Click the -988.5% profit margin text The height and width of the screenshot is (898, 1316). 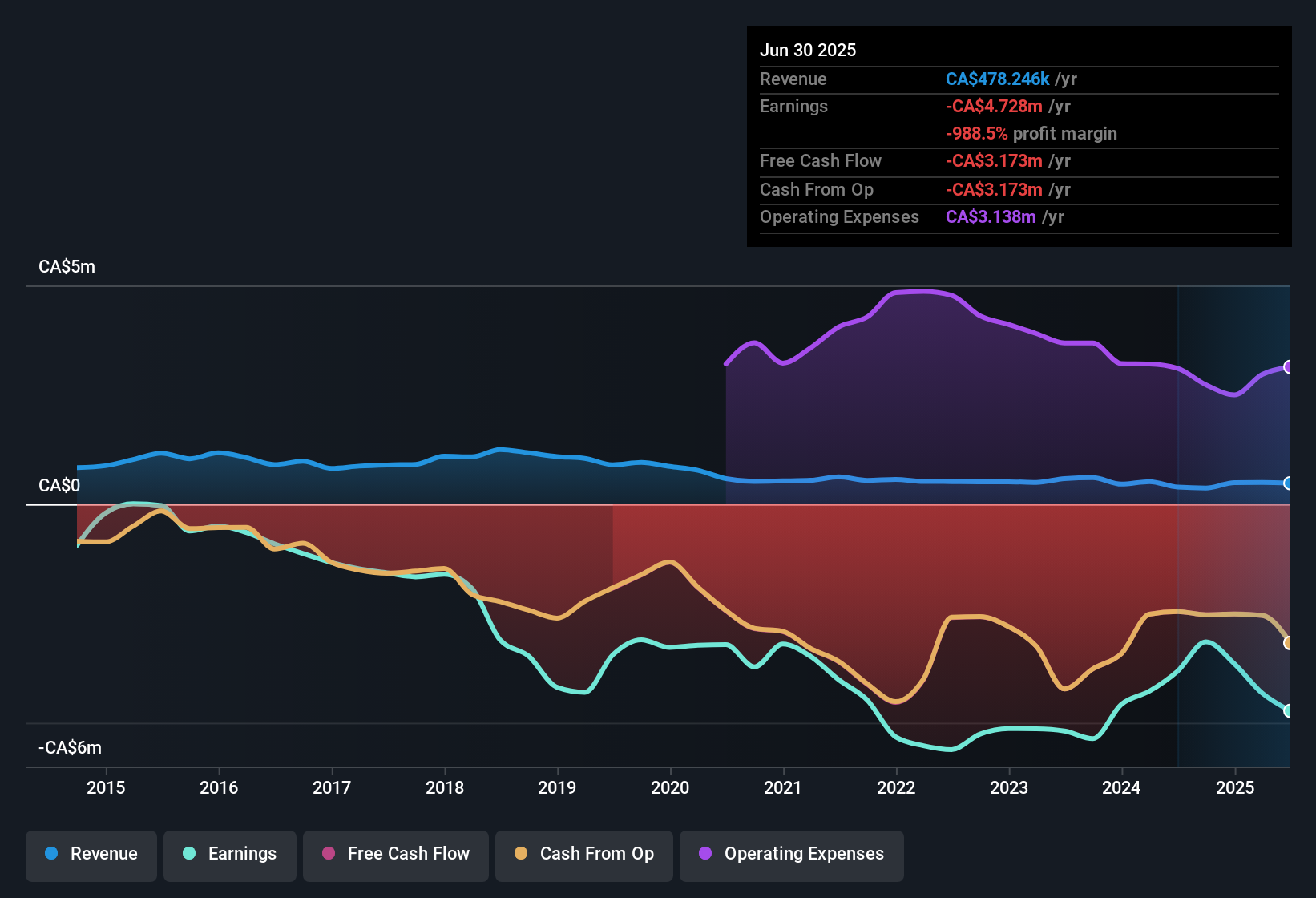(1031, 134)
